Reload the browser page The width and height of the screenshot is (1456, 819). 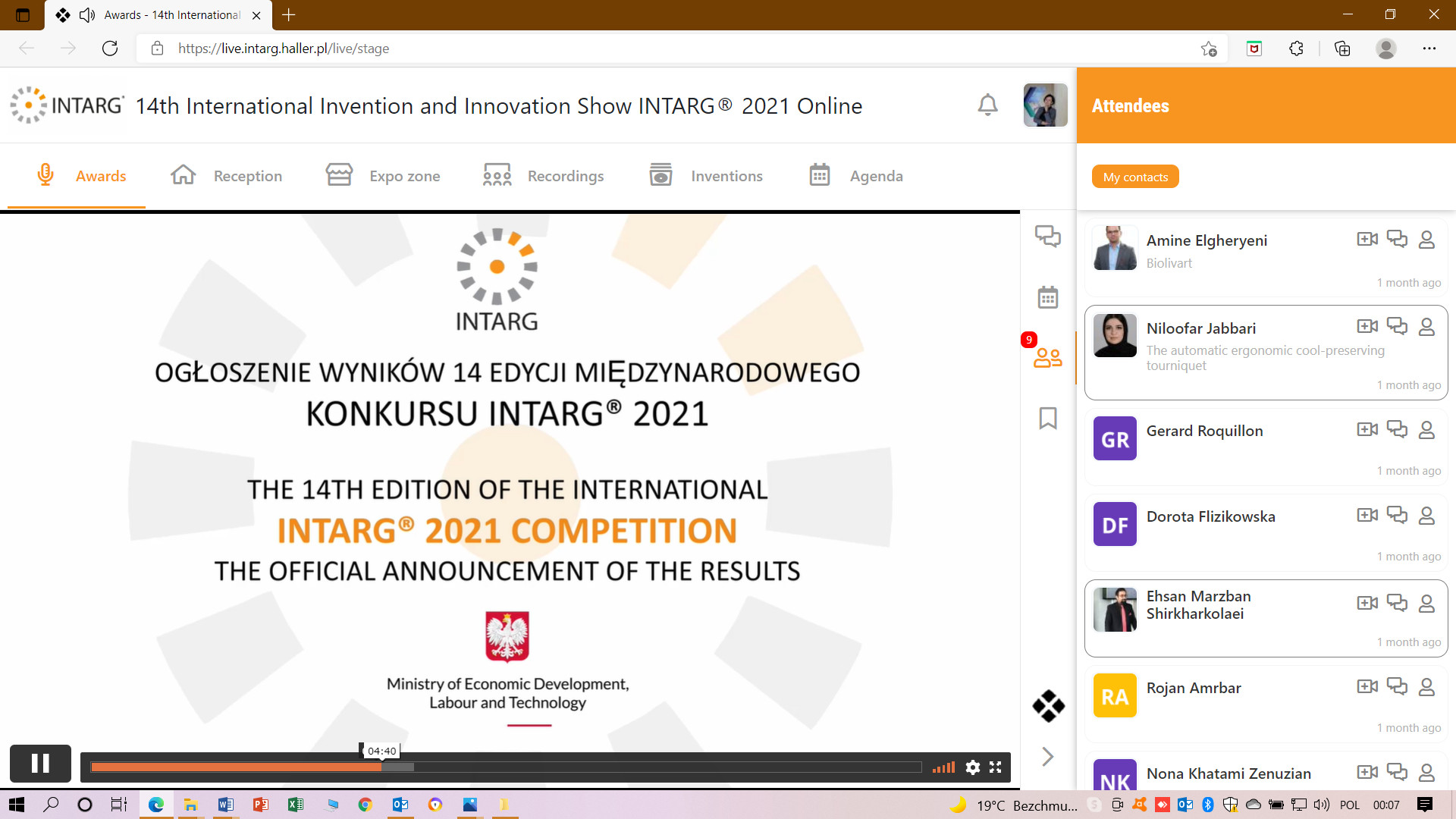click(x=110, y=49)
